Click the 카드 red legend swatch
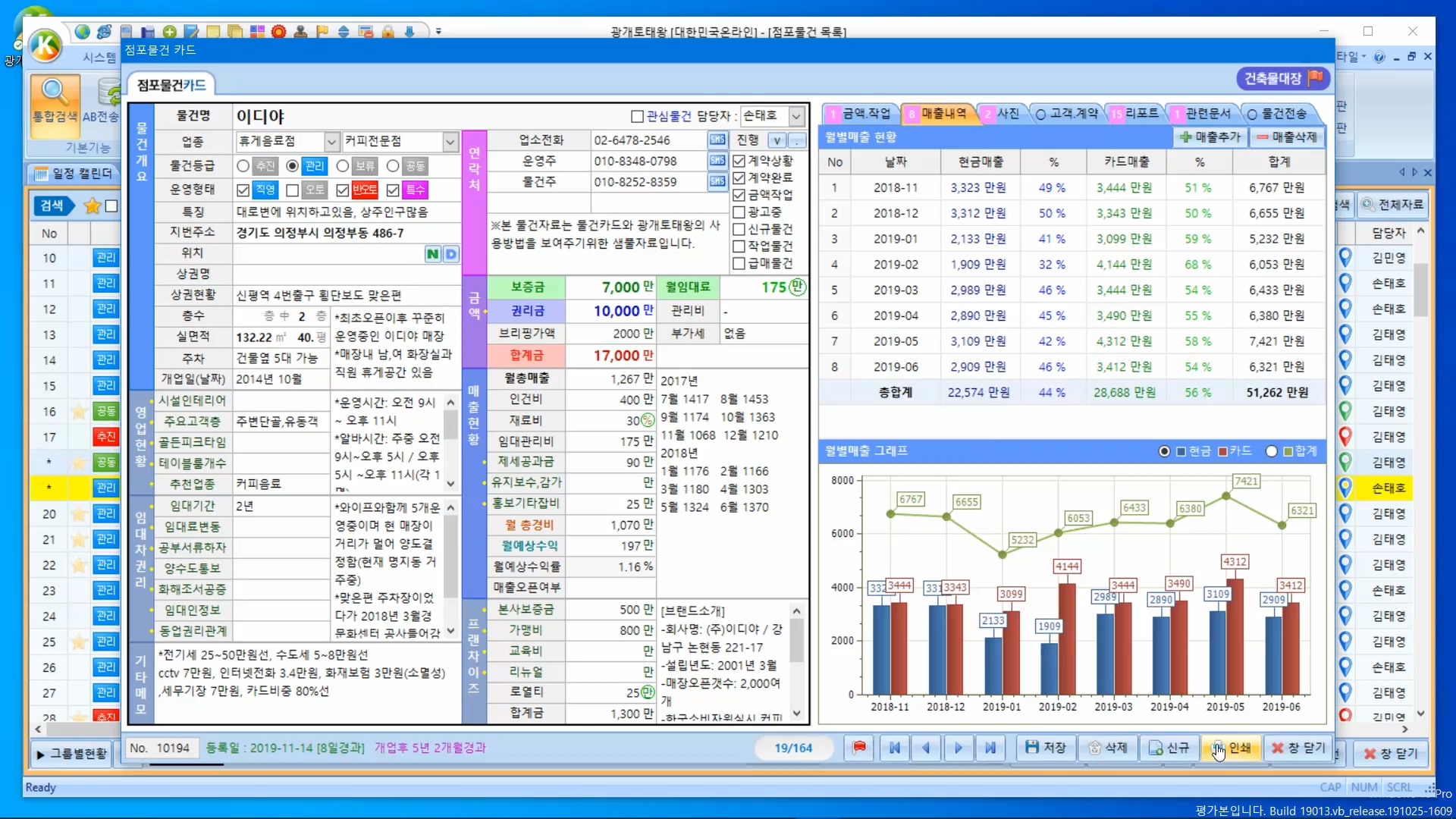The height and width of the screenshot is (819, 1456). click(x=1222, y=451)
